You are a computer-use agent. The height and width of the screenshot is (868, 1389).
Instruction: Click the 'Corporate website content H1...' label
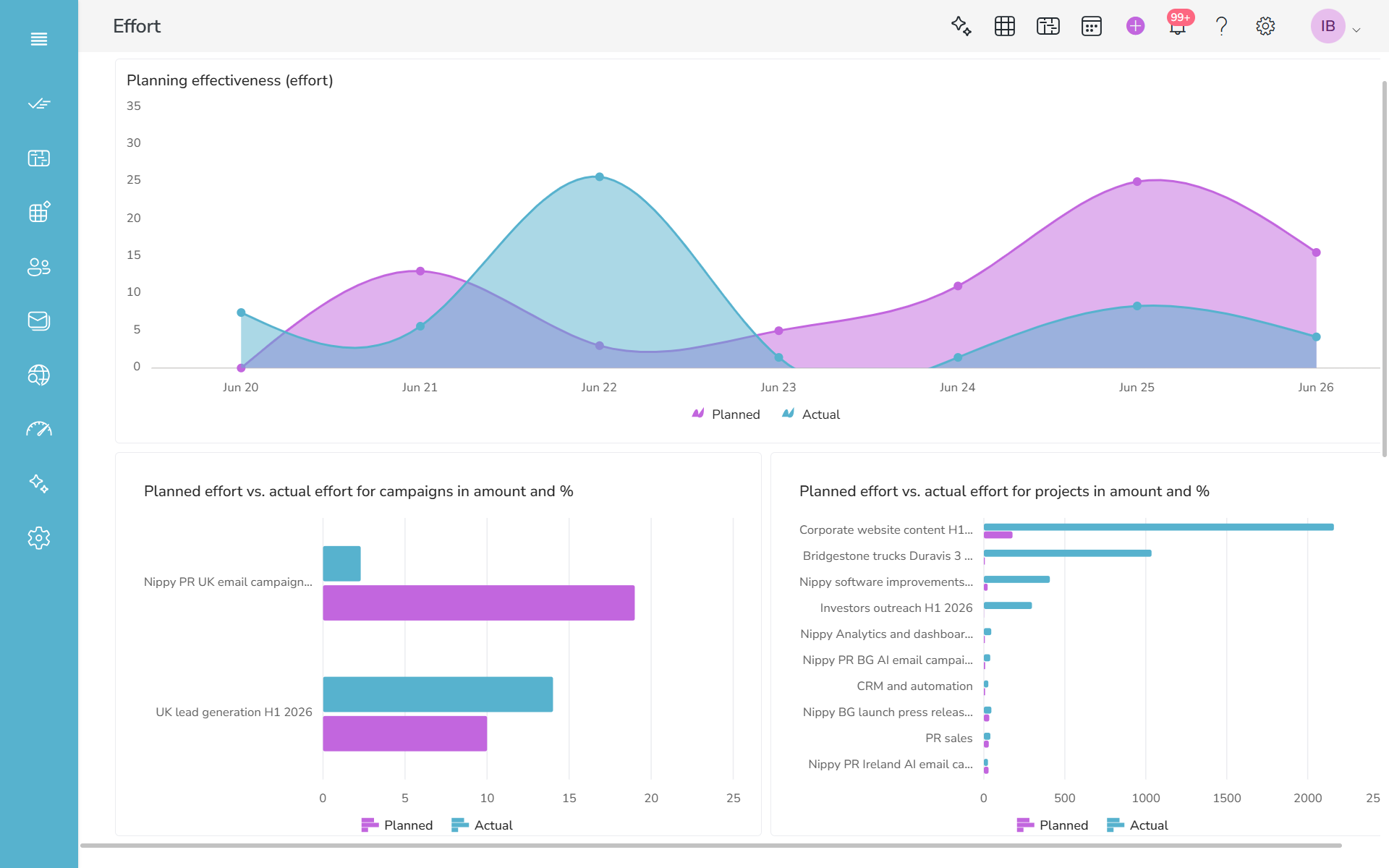coord(886,530)
